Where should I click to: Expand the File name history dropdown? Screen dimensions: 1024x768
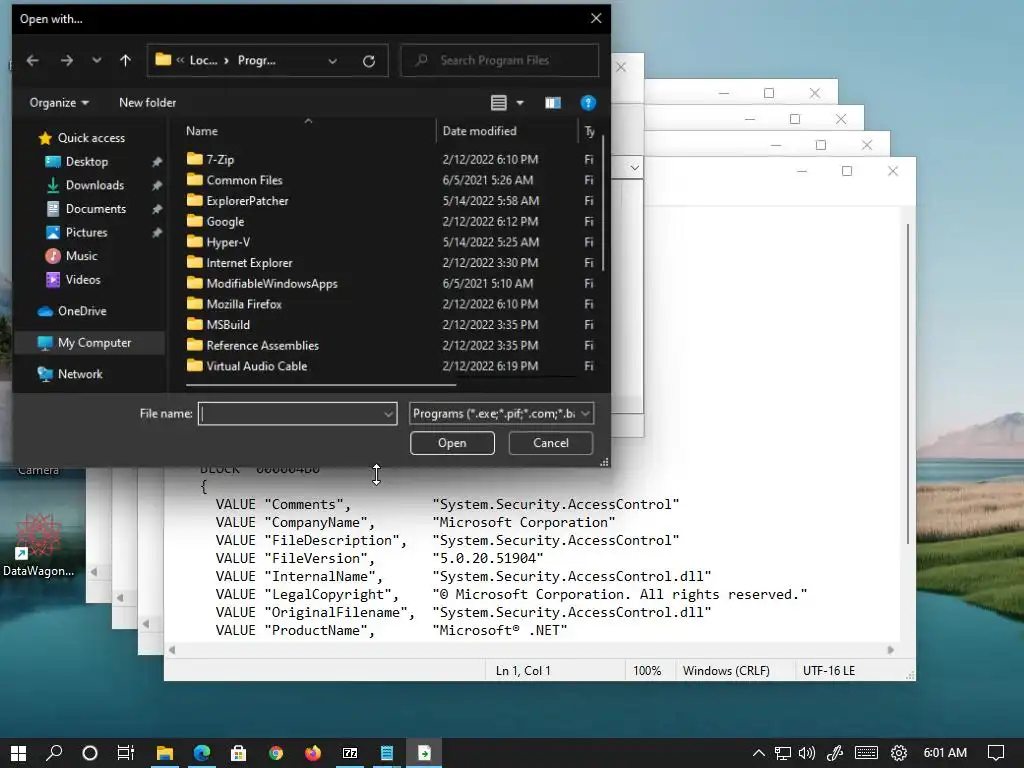pos(389,413)
